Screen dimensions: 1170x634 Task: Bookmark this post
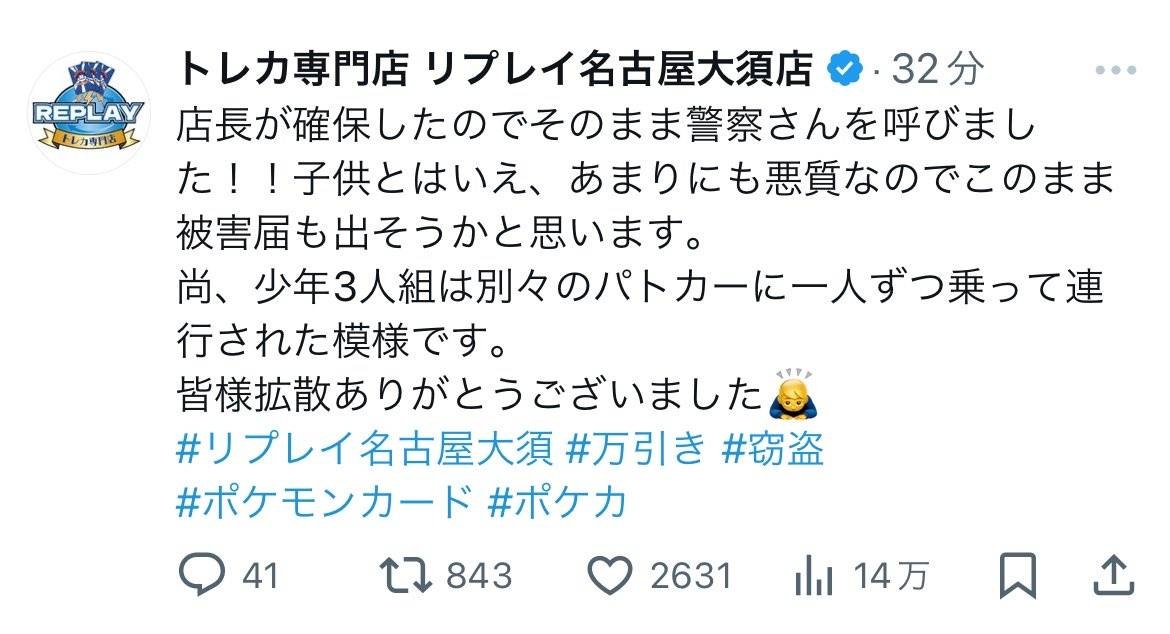[1018, 575]
